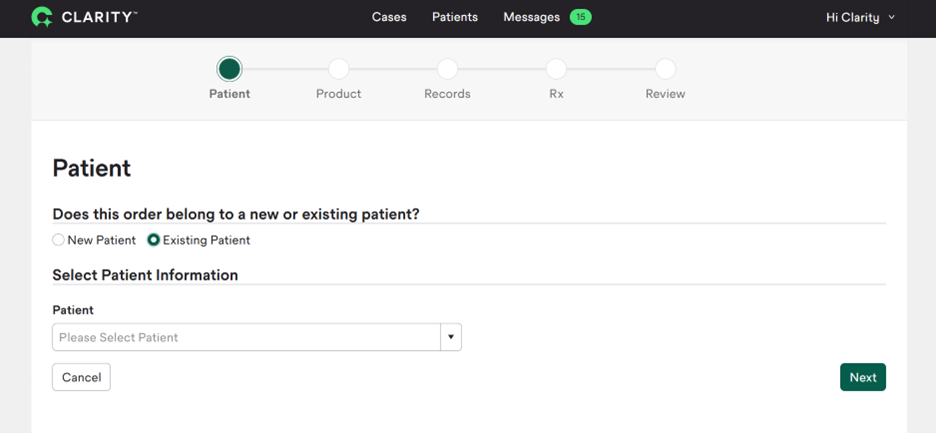Open the Hi Clarity user menu
The width and height of the screenshot is (936, 433).
click(x=853, y=17)
